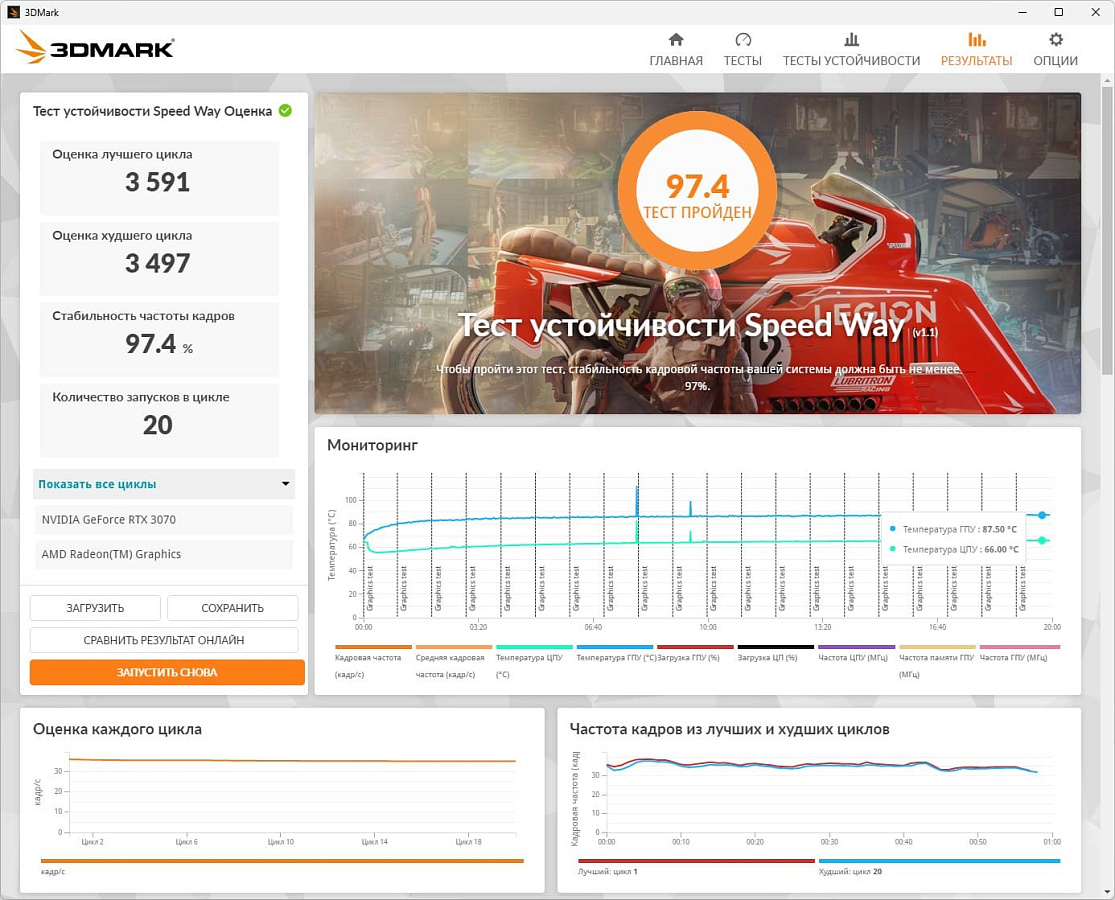Toggle the Худший: цикл 20 legend entry
Screen dimensions: 1115x900
pos(939,867)
